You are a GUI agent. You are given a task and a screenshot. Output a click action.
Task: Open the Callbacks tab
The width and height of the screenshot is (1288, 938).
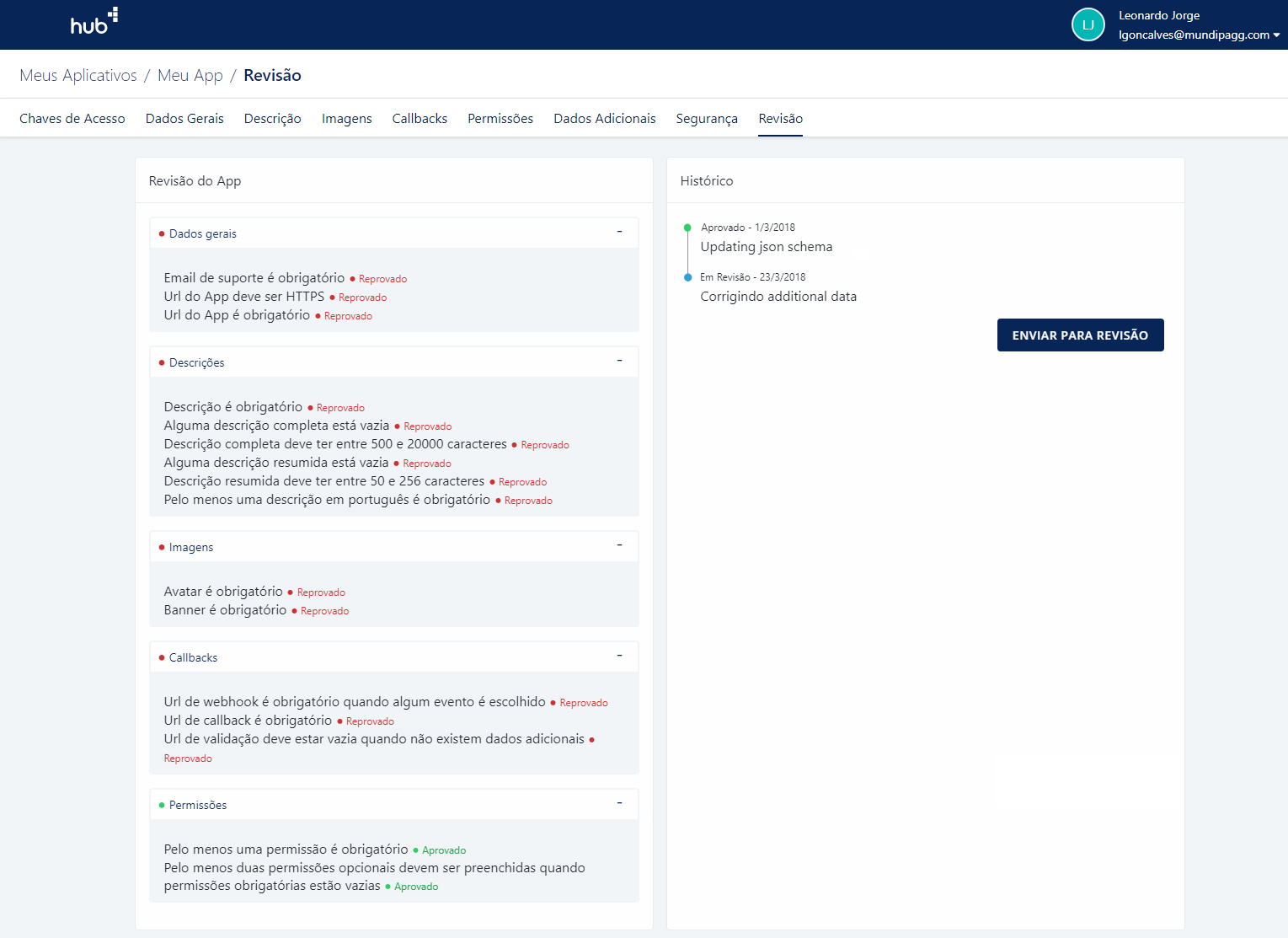420,119
